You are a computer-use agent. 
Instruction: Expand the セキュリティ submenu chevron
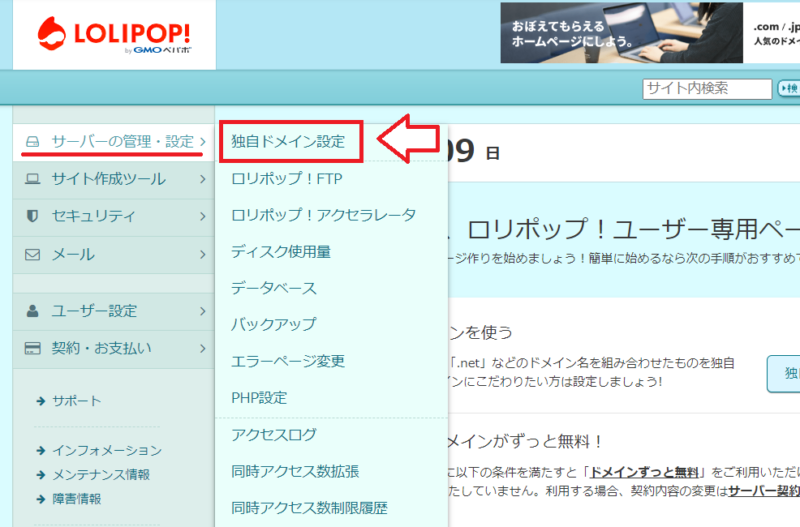[x=202, y=216]
